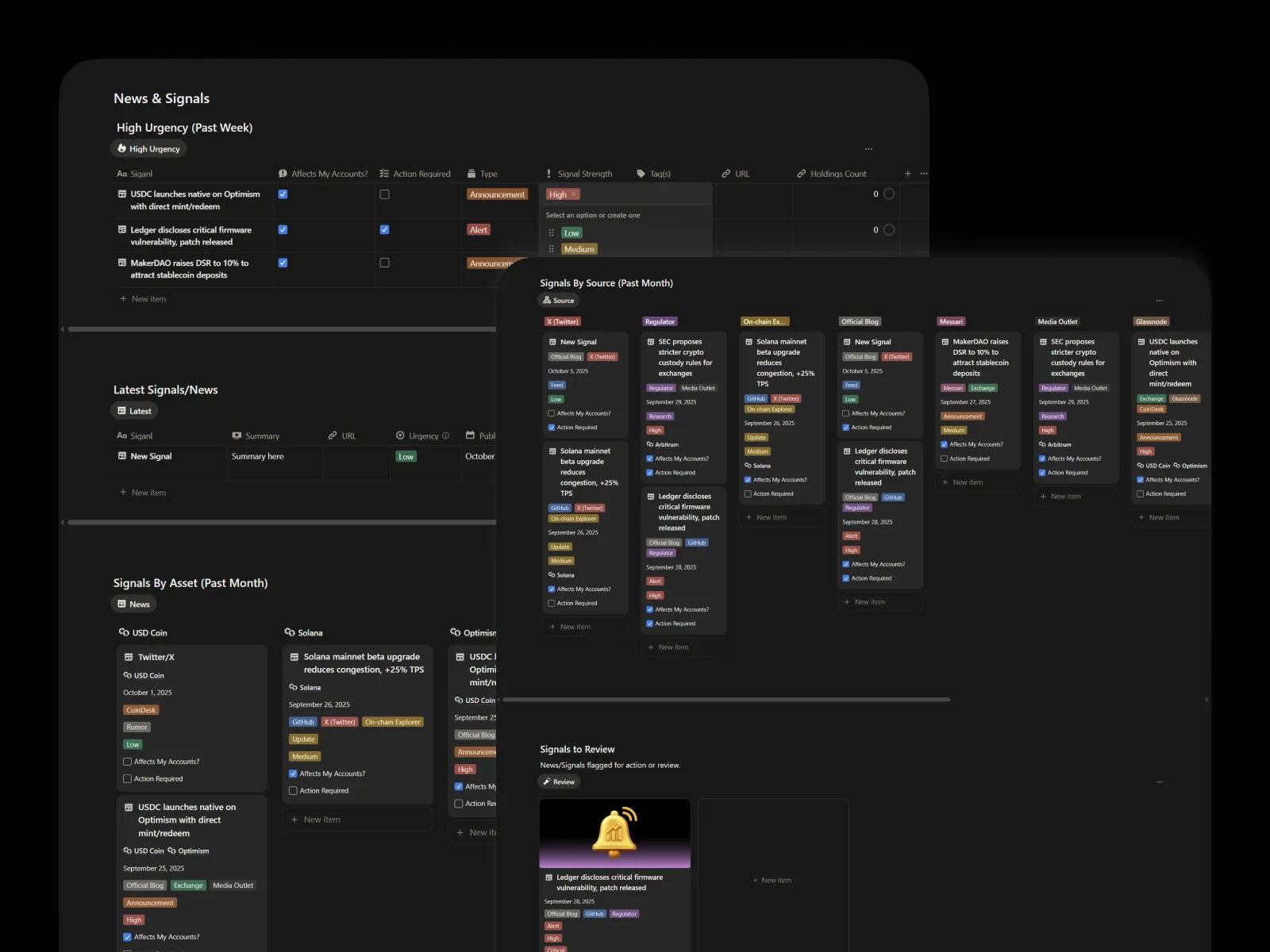
Task: Switch to the Source view tab
Action: (559, 301)
